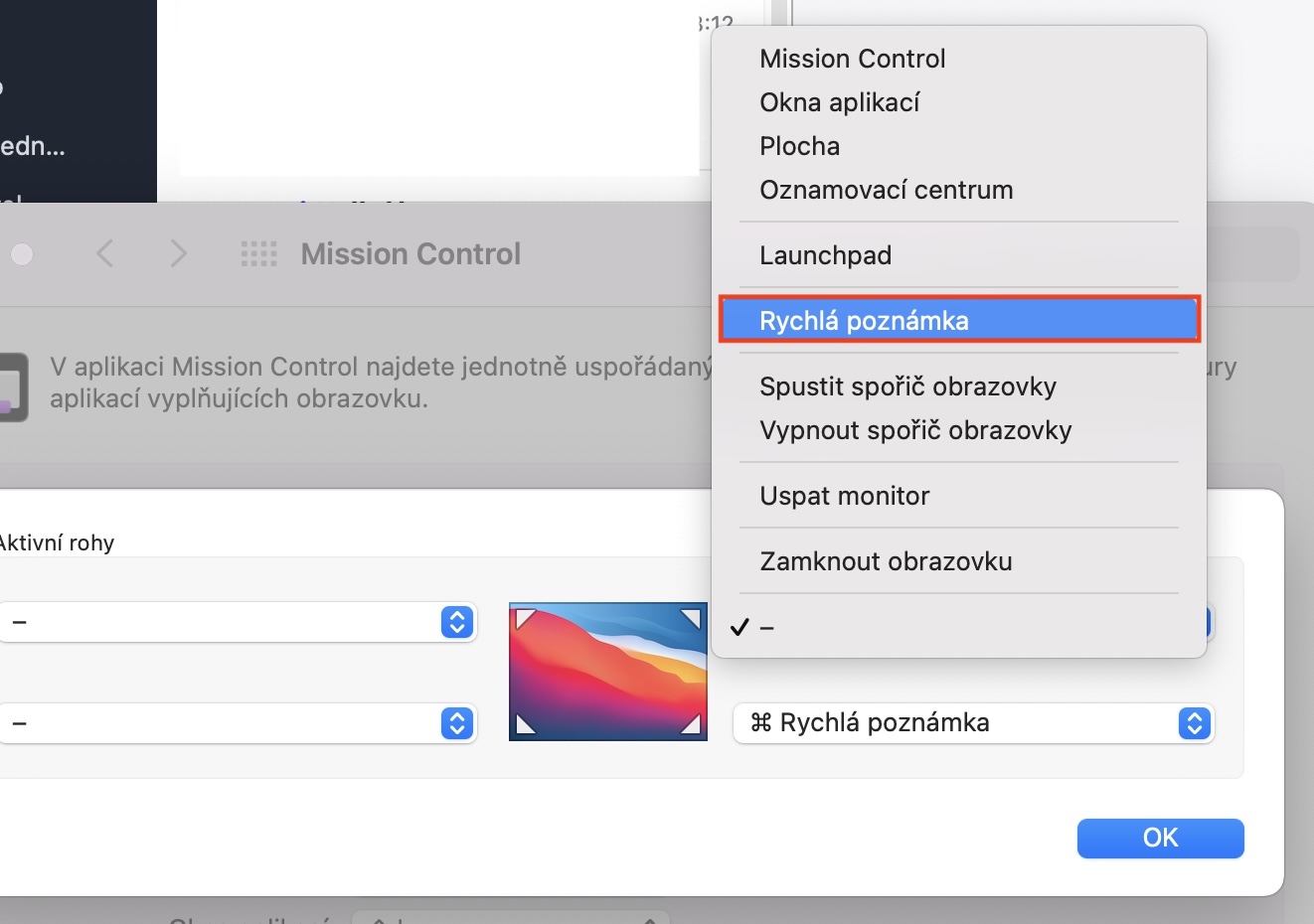Click the Mission Control app icon beside description
This screenshot has height=924, width=1314.
pos(12,386)
